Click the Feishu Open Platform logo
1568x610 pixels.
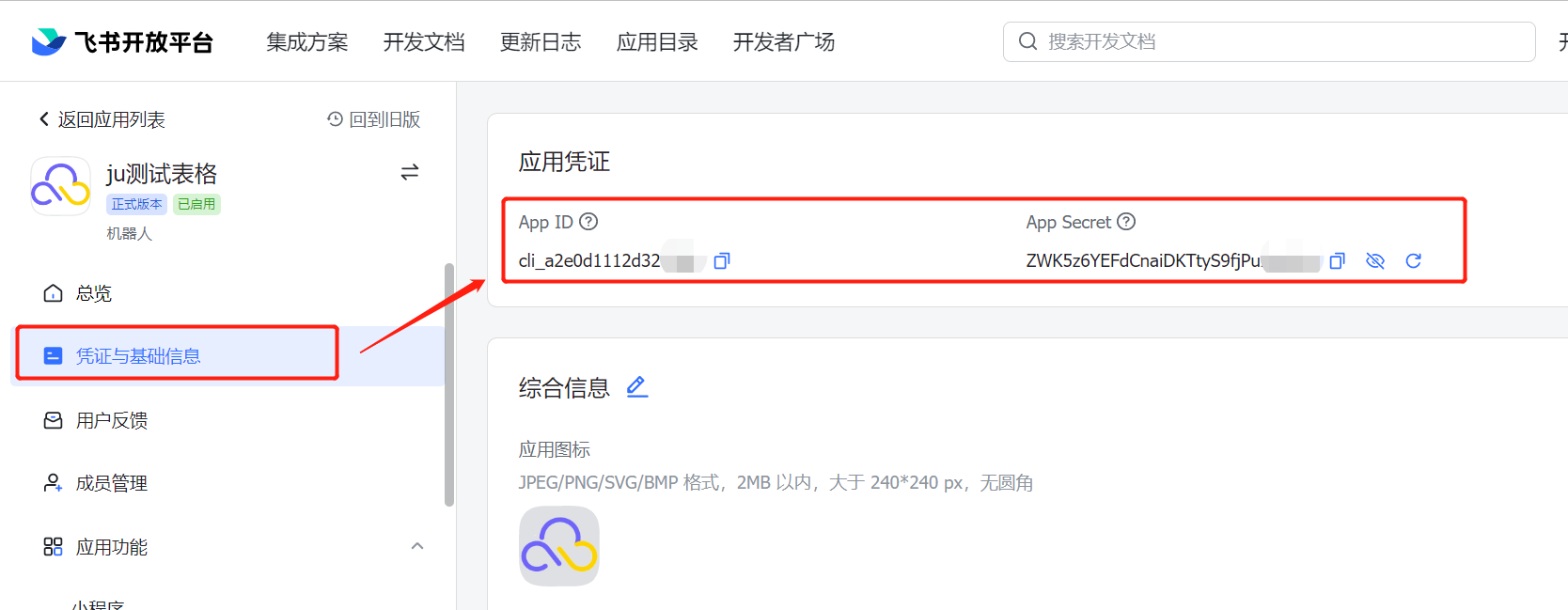(122, 41)
